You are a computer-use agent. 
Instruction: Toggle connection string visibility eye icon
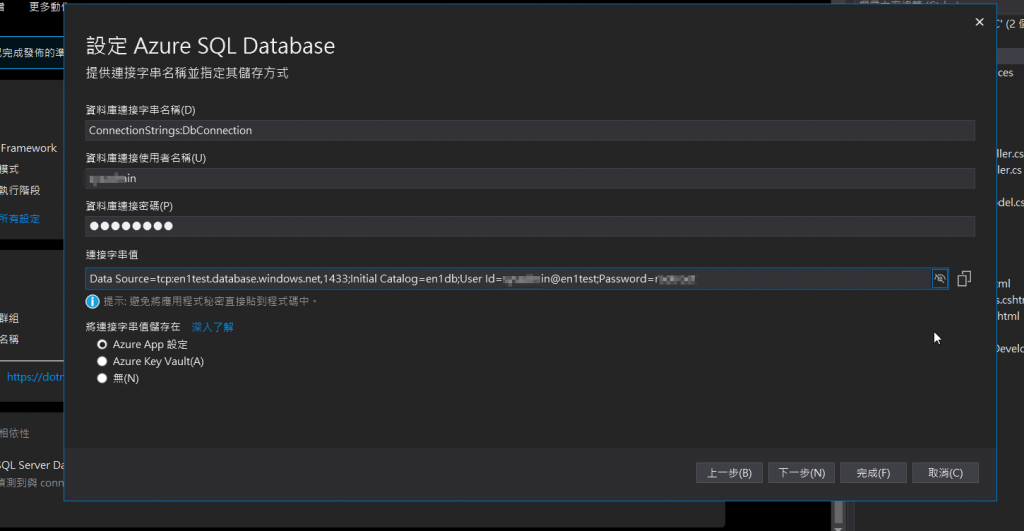tap(939, 279)
